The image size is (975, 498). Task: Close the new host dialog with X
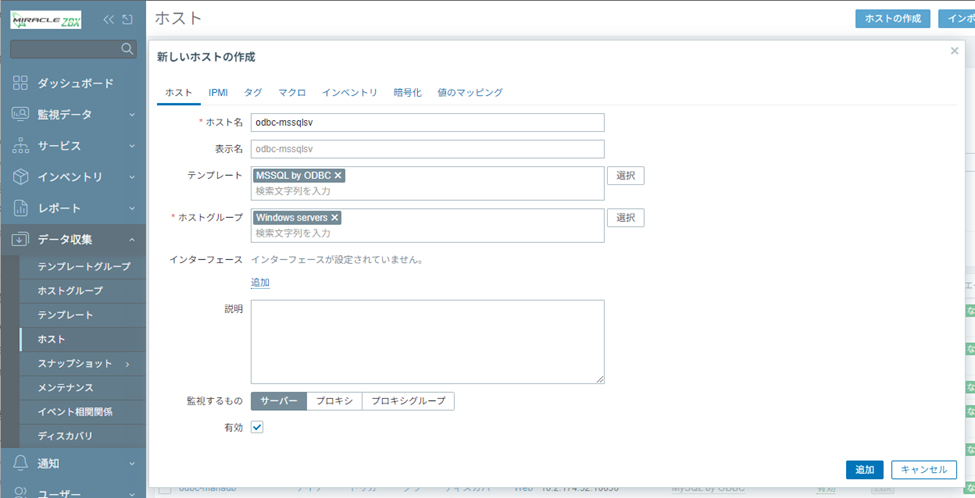tap(954, 51)
